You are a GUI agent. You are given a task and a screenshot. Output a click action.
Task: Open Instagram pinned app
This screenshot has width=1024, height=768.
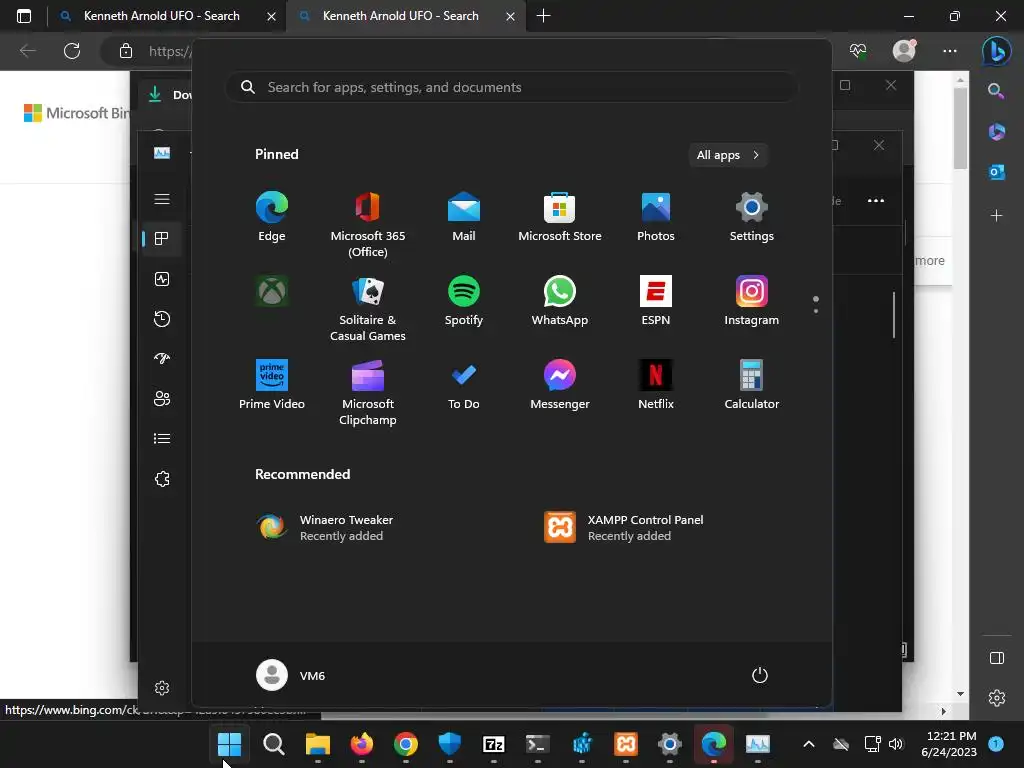click(752, 301)
